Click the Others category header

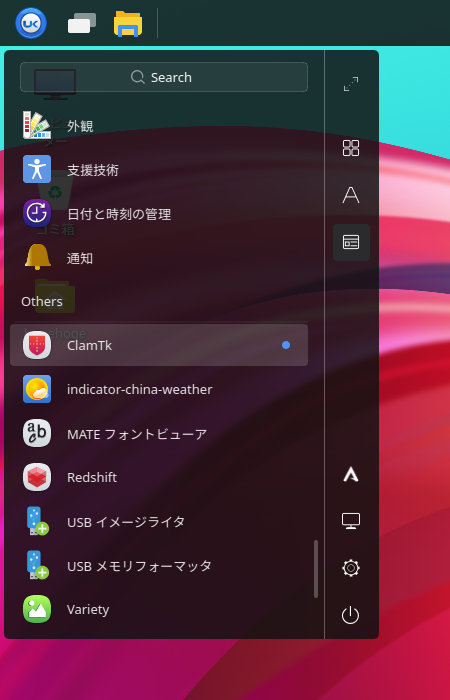point(42,302)
